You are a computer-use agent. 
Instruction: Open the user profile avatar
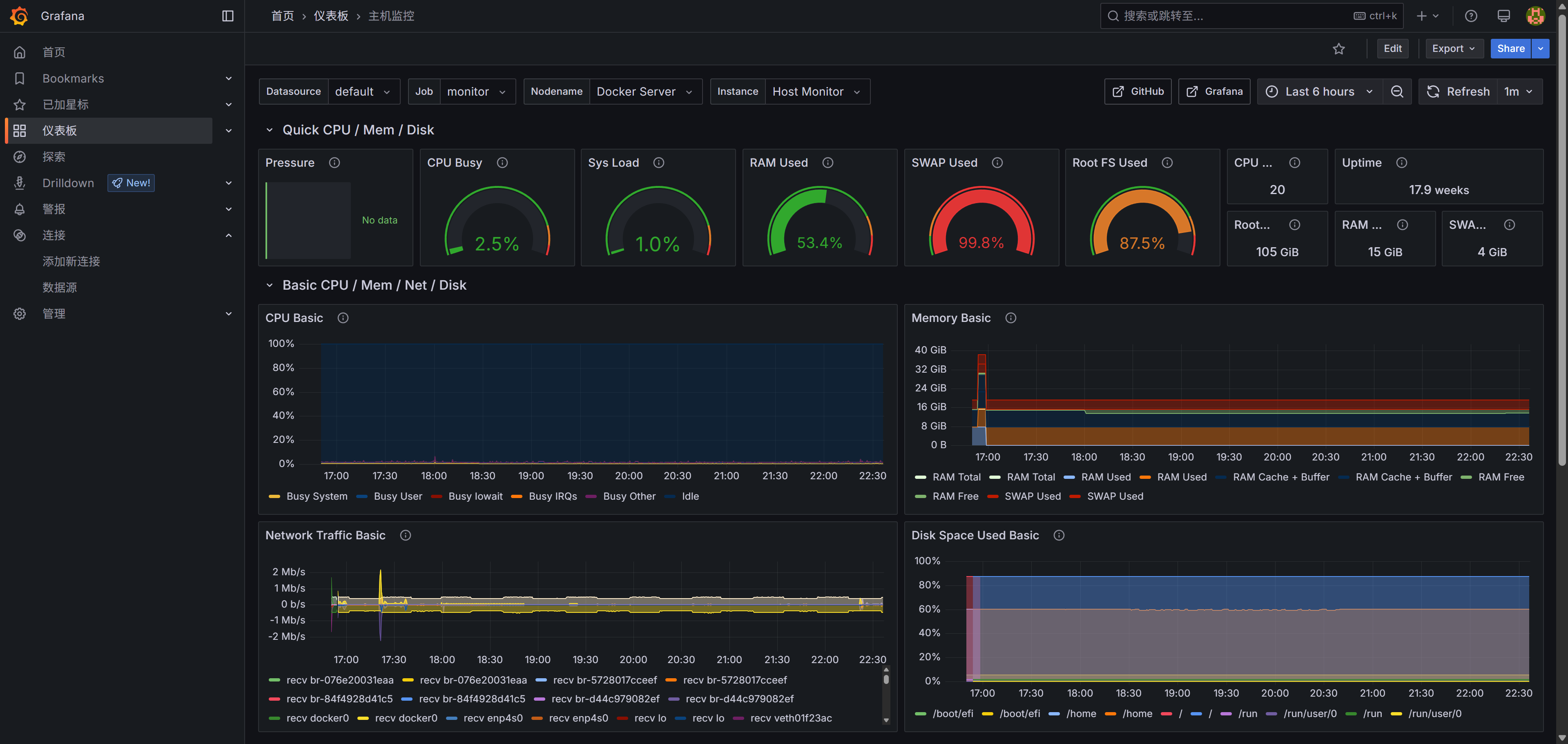pyautogui.click(x=1535, y=16)
